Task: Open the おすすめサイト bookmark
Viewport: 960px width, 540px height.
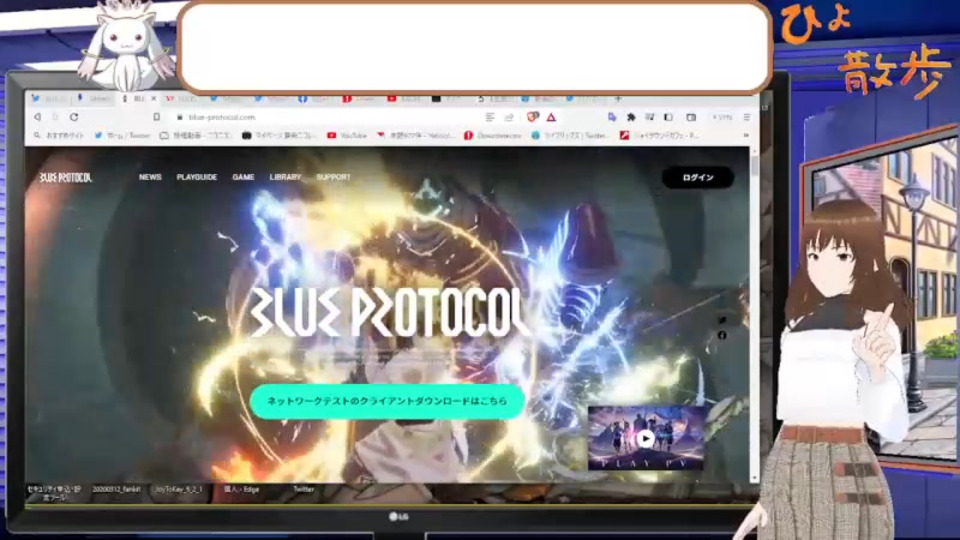Action: coord(59,135)
